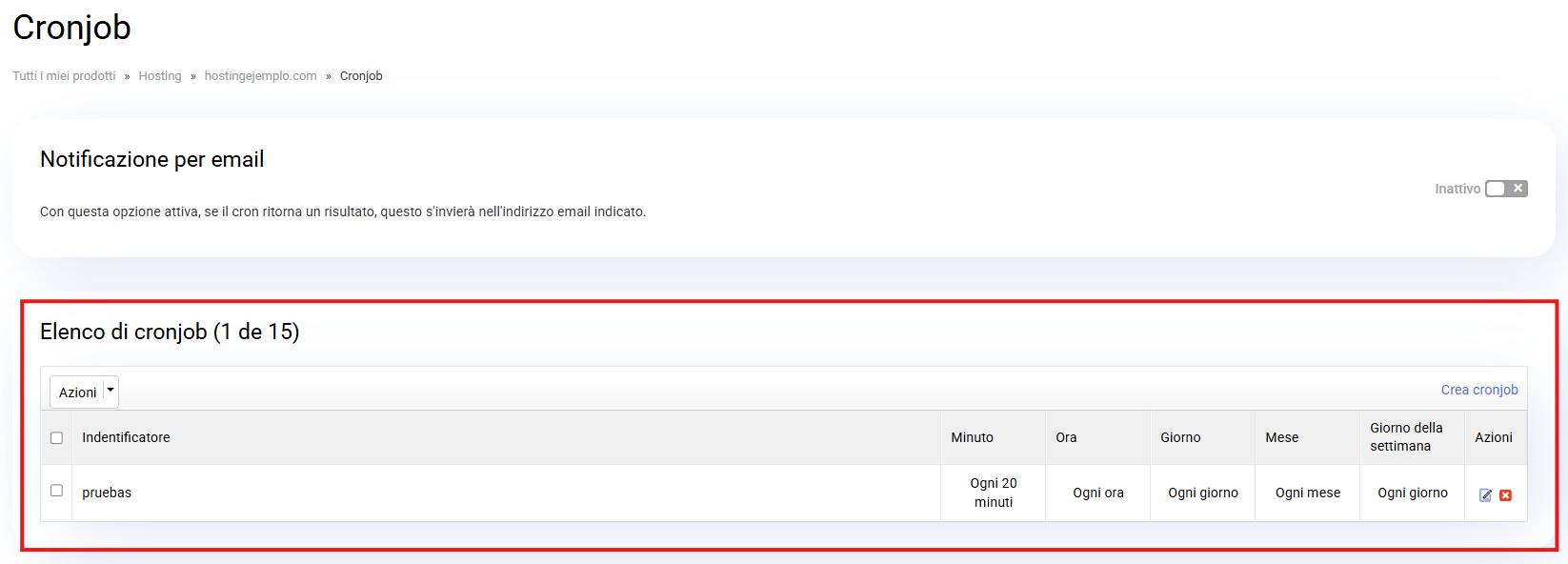This screenshot has height=564, width=1568.
Task: Click the Giorno column header
Action: coord(1180,437)
